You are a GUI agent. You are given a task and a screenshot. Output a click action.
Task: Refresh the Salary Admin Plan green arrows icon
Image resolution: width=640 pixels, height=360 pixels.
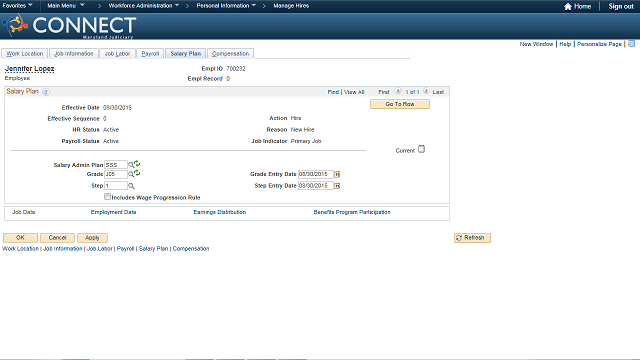point(137,164)
